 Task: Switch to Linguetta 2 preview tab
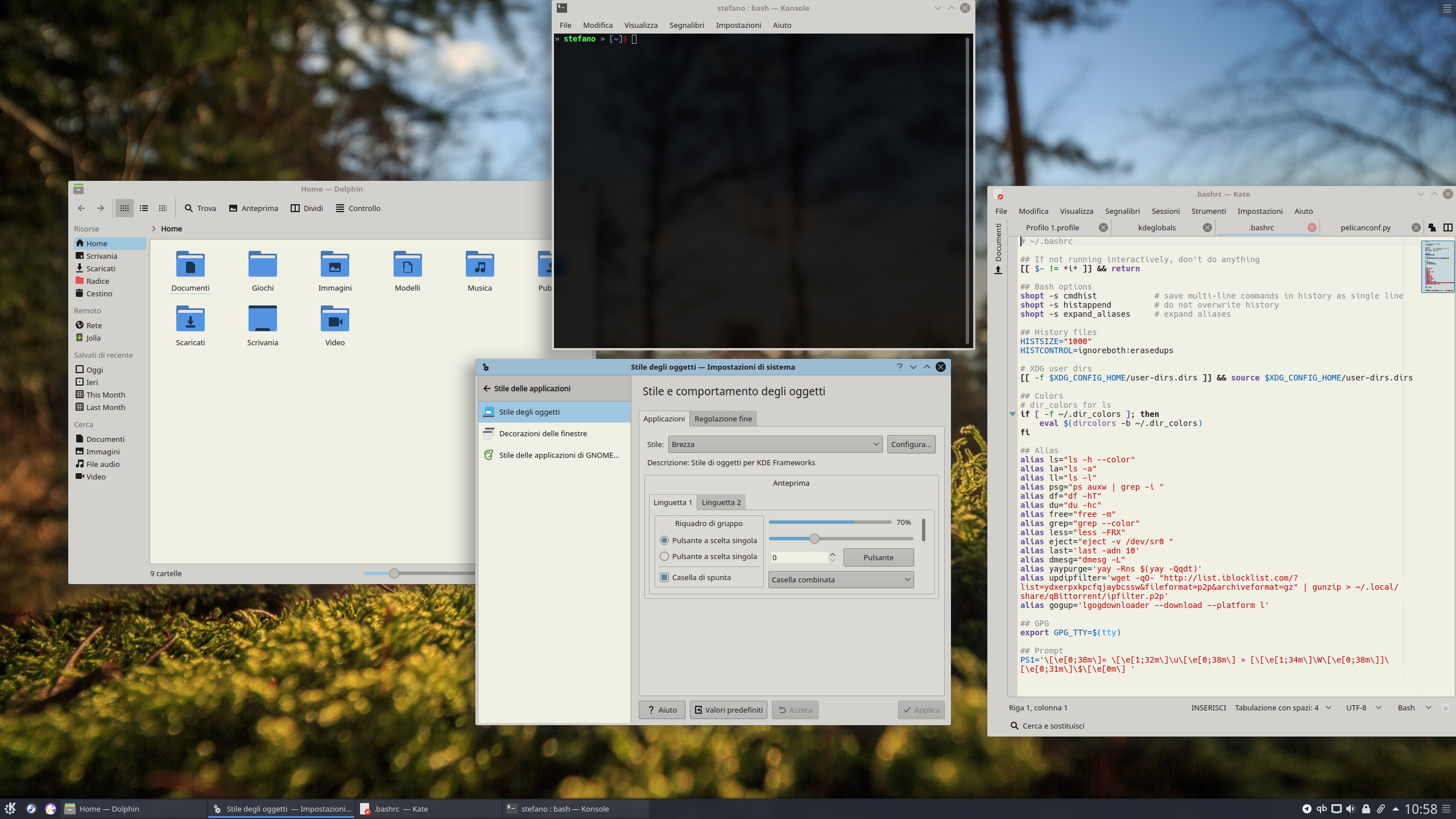click(721, 502)
